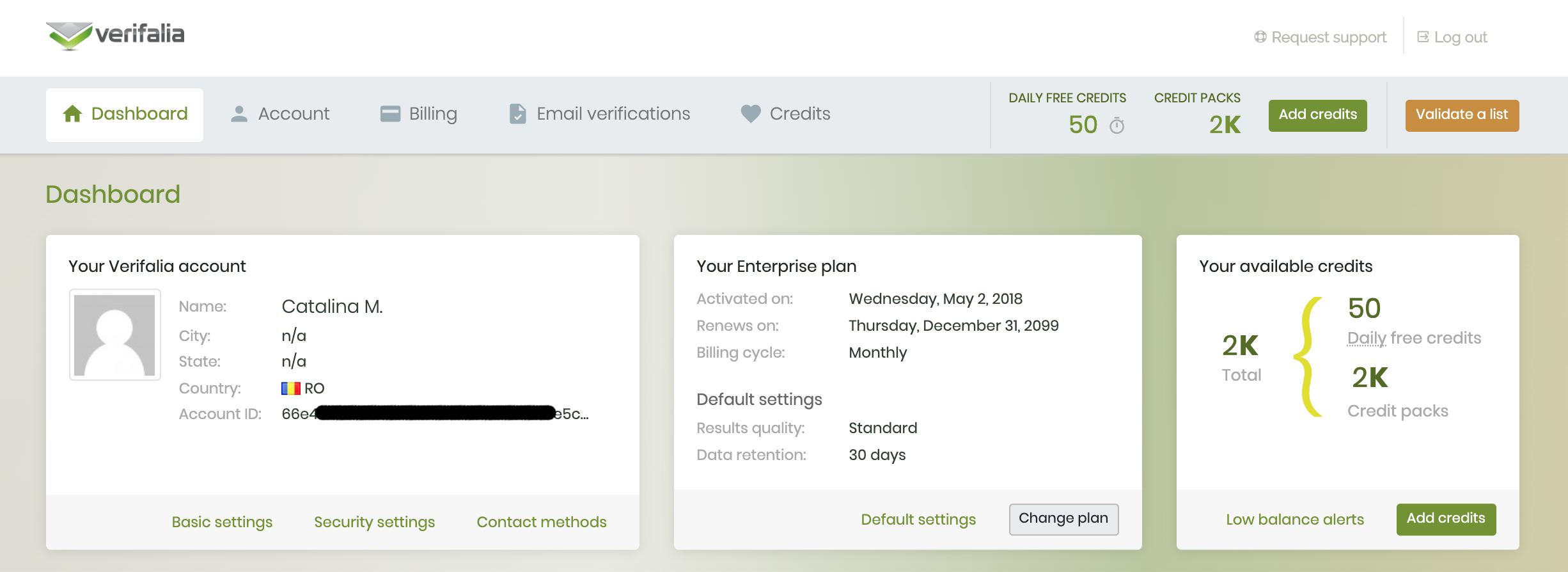Screen dimensions: 1568x572
Task: Click the Billing card icon
Action: (x=390, y=114)
